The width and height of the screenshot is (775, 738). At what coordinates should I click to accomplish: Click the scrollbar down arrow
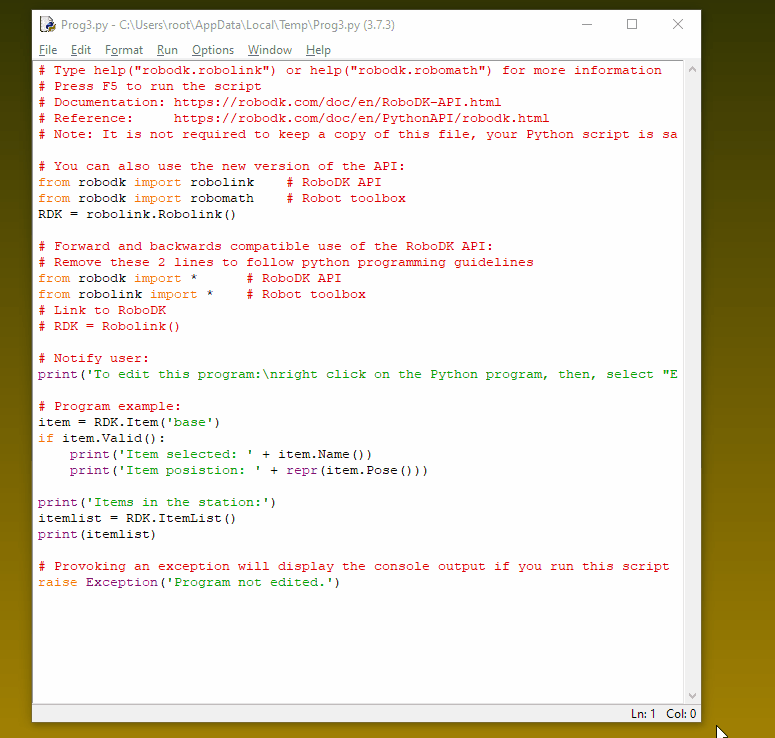(x=692, y=695)
